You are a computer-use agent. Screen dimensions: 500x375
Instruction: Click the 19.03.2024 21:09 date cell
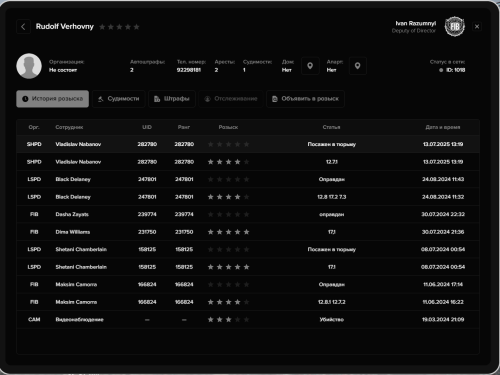[x=443, y=320]
